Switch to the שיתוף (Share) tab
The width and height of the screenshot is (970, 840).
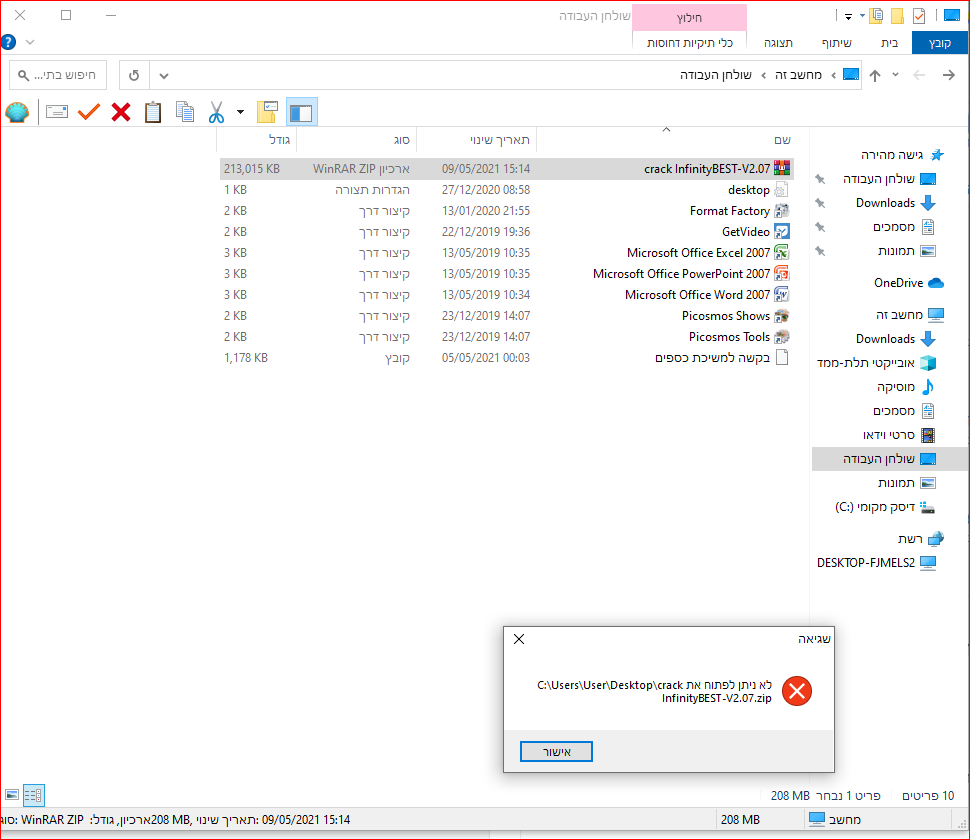pyautogui.click(x=836, y=43)
